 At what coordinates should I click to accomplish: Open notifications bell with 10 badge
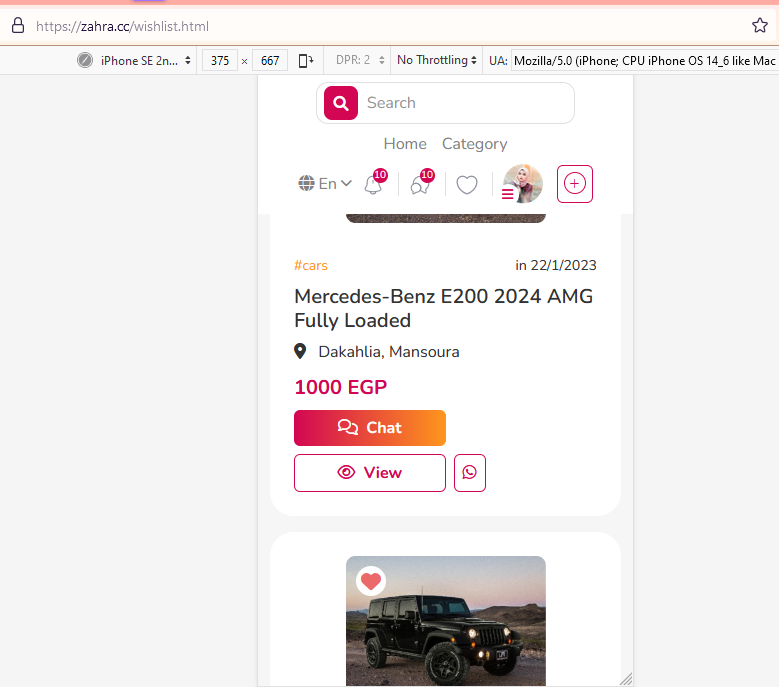[375, 182]
